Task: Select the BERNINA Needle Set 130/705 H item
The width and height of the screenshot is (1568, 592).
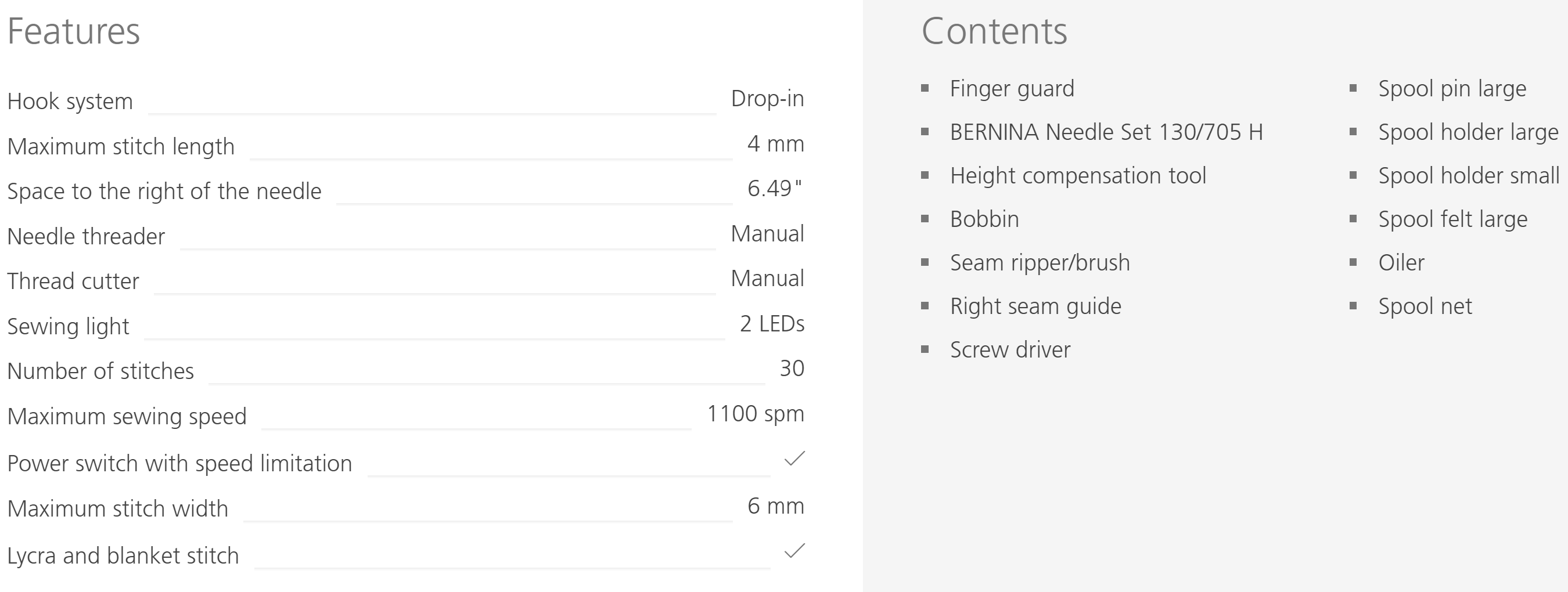Action: (1106, 132)
